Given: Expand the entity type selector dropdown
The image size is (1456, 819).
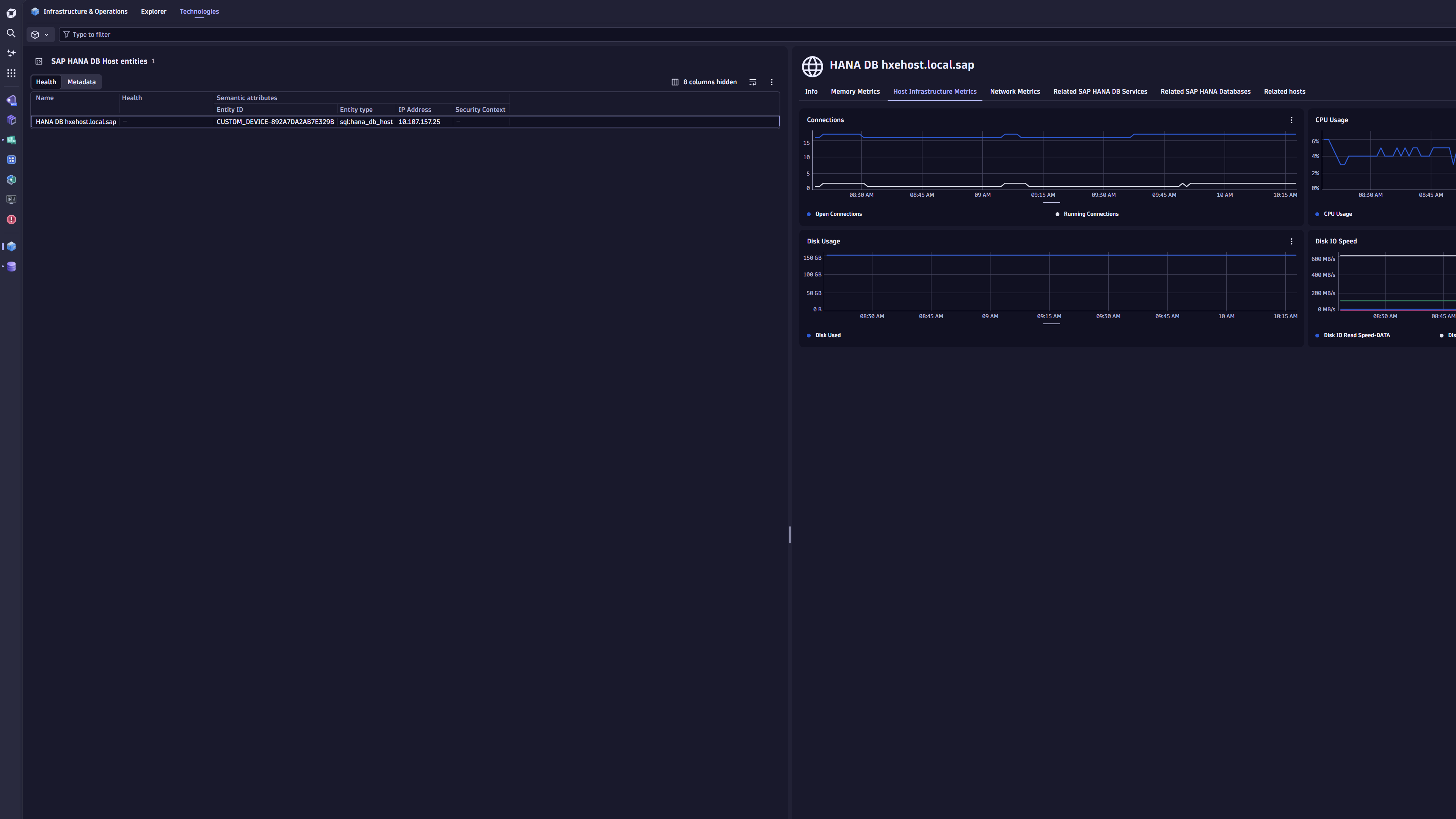Looking at the screenshot, I should pyautogui.click(x=39, y=35).
